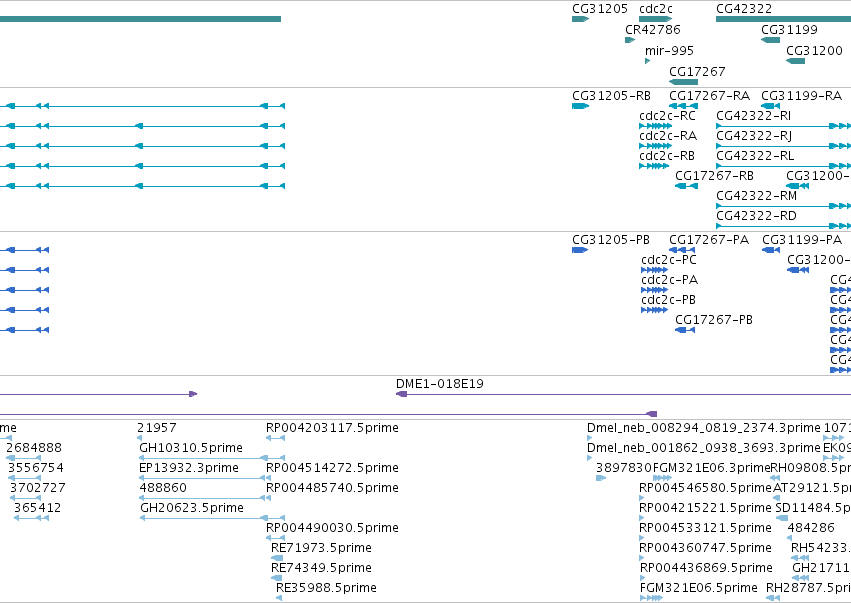Click the 3556754 feature label
851x603 pixels.
tap(35, 467)
